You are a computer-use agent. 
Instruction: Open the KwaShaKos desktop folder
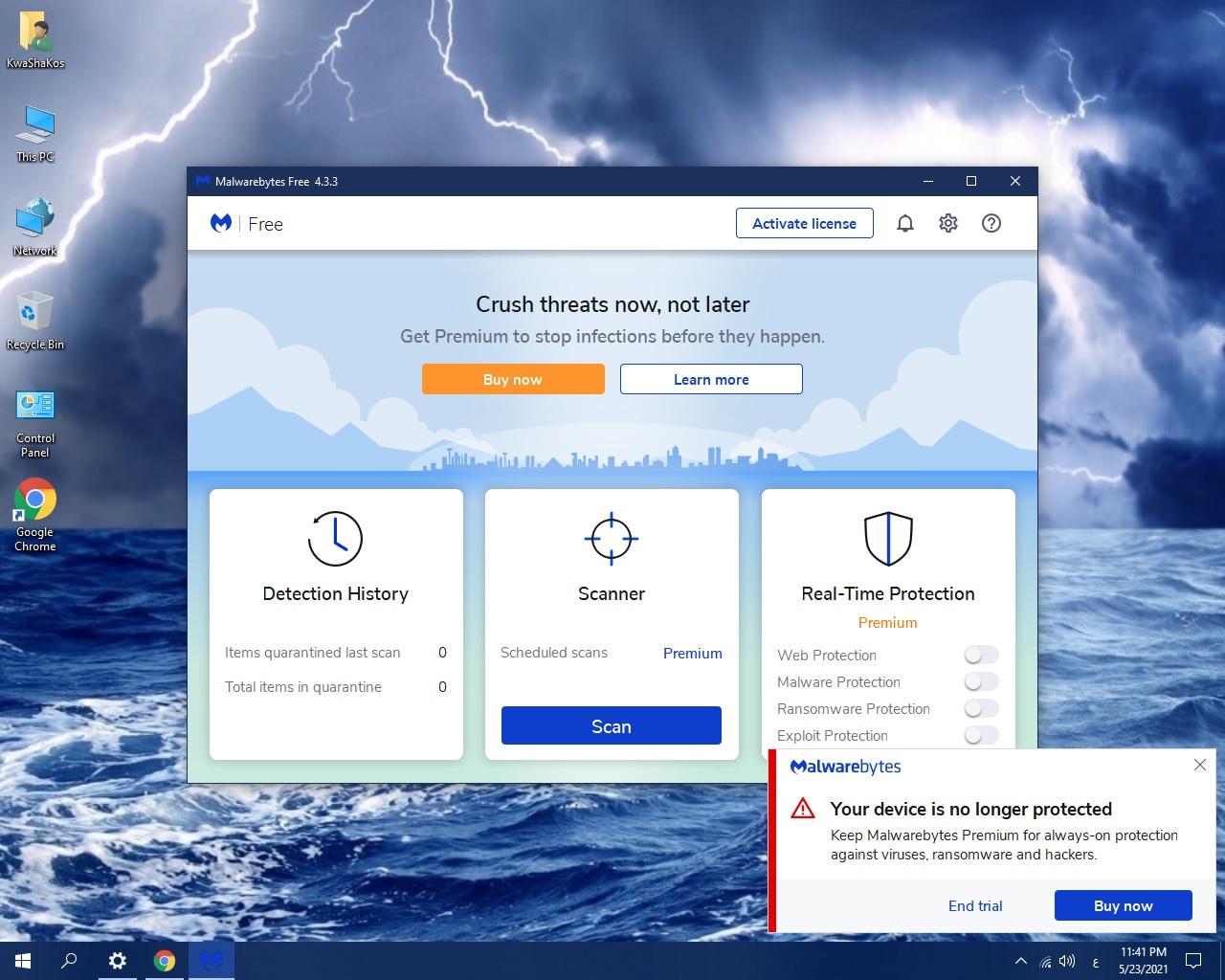point(35,41)
